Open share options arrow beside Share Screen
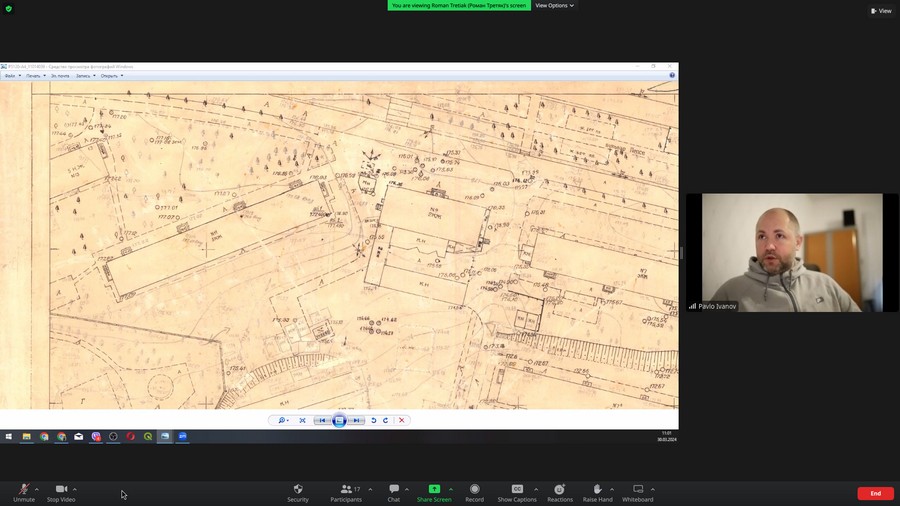This screenshot has height=506, width=900. [x=451, y=489]
